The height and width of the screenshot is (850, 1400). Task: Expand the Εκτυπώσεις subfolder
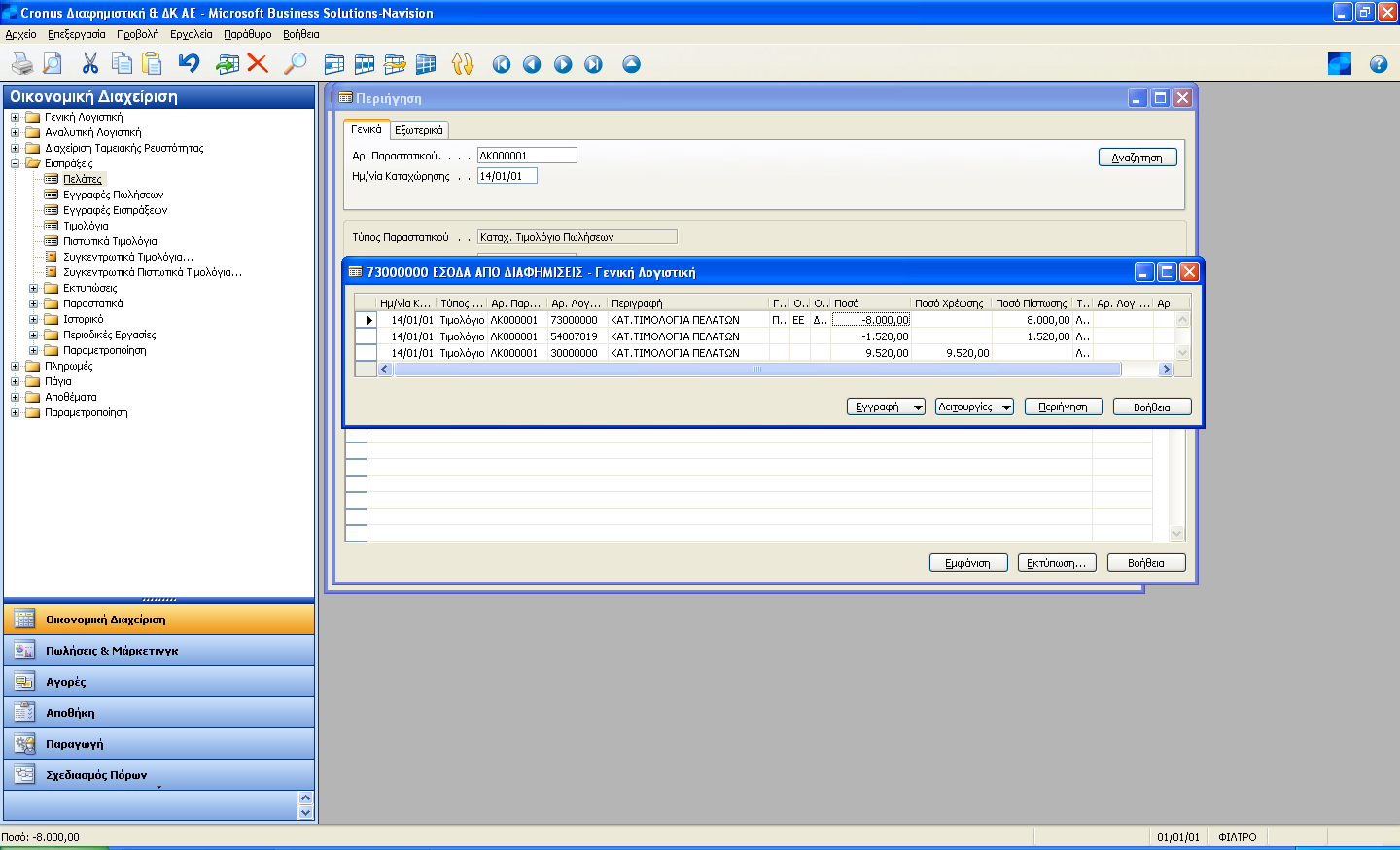click(x=34, y=288)
